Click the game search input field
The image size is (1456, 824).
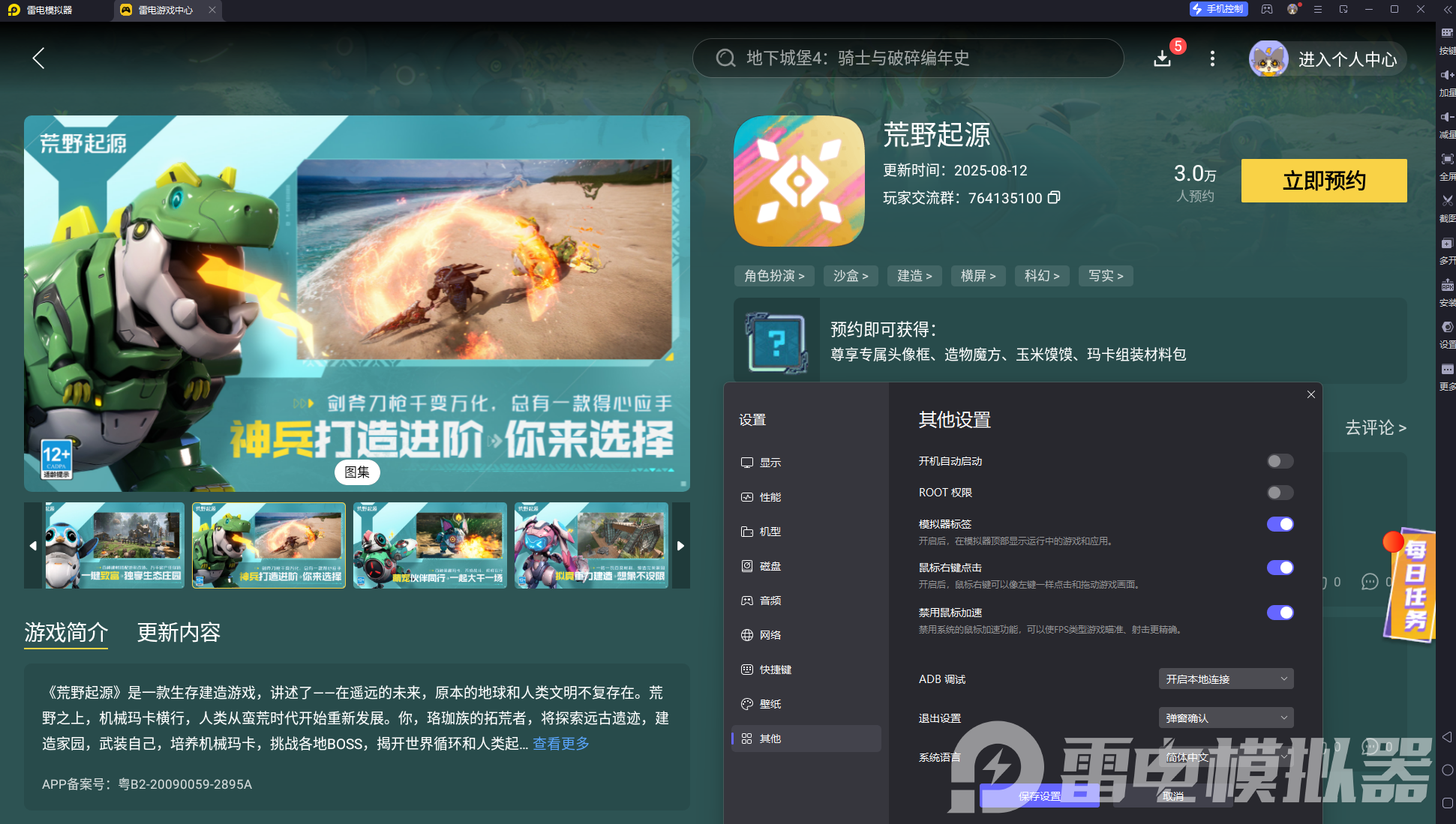point(908,58)
